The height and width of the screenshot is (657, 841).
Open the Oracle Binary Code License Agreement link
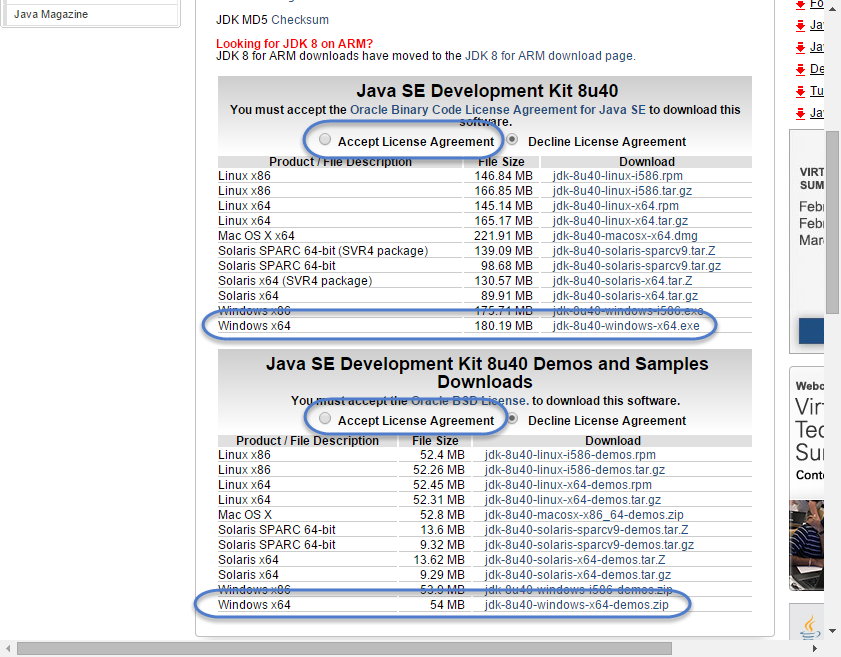click(x=498, y=109)
